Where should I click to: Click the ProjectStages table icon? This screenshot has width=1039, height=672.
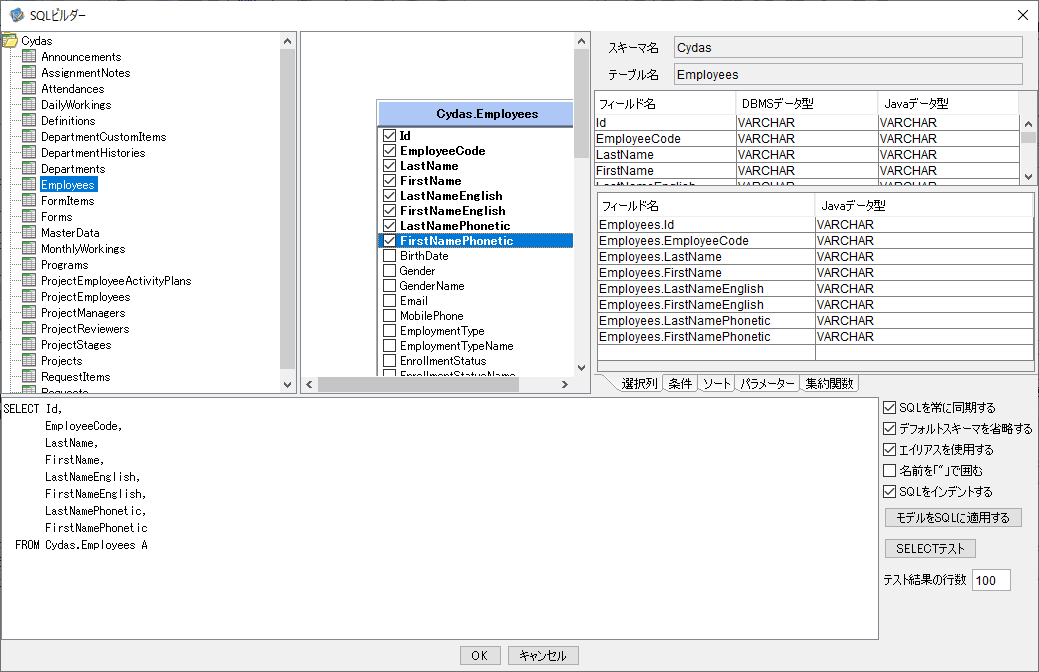point(29,344)
